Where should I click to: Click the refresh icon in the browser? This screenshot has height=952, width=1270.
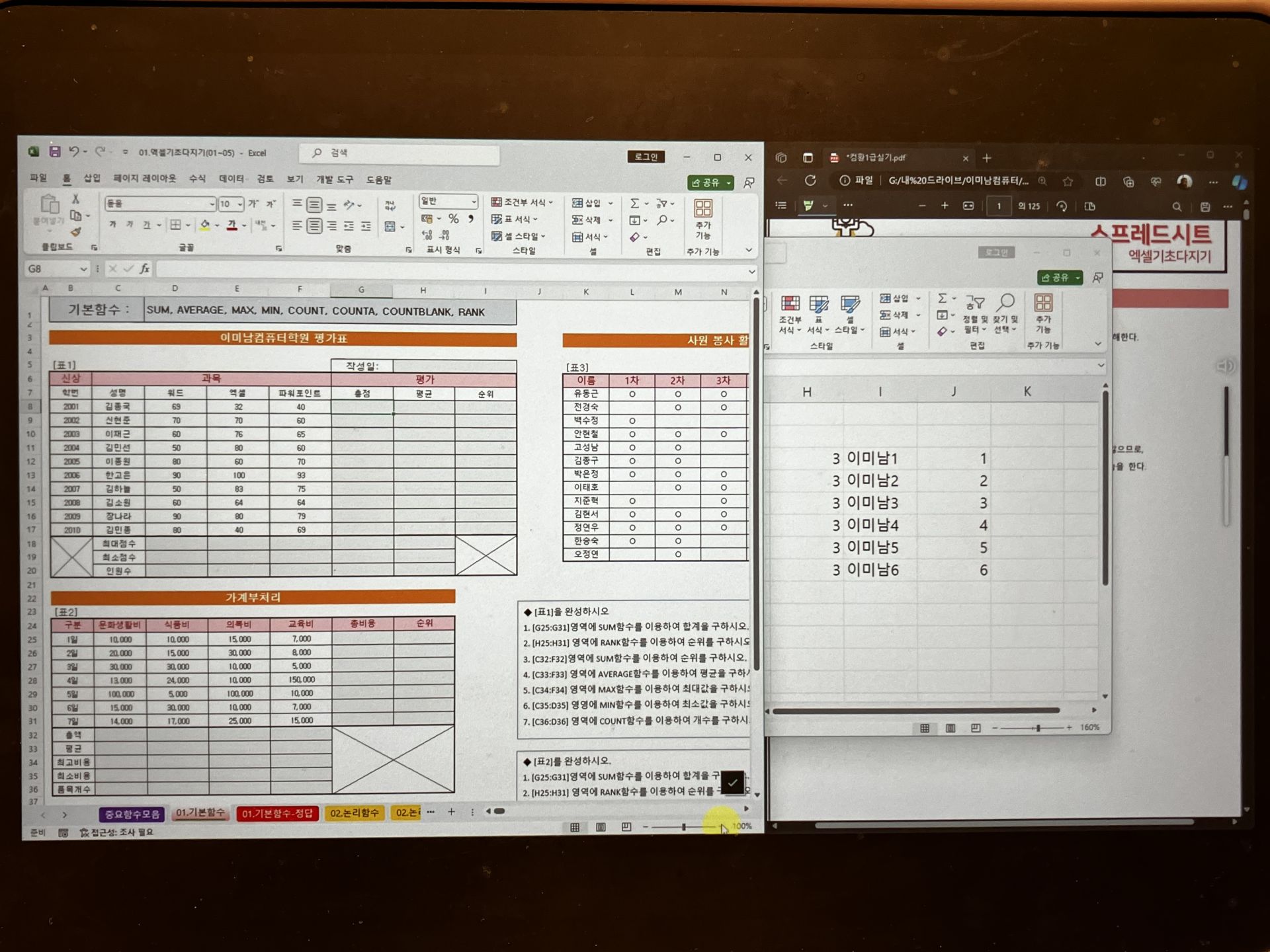coord(810,180)
